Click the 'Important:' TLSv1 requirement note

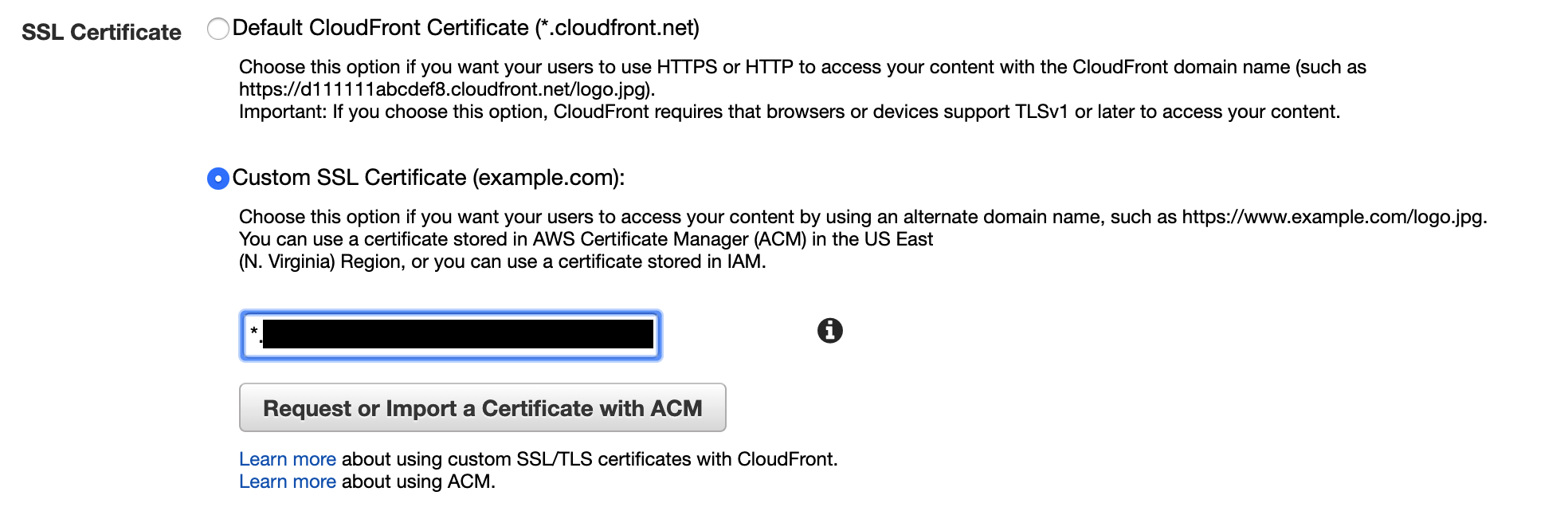tap(790, 112)
